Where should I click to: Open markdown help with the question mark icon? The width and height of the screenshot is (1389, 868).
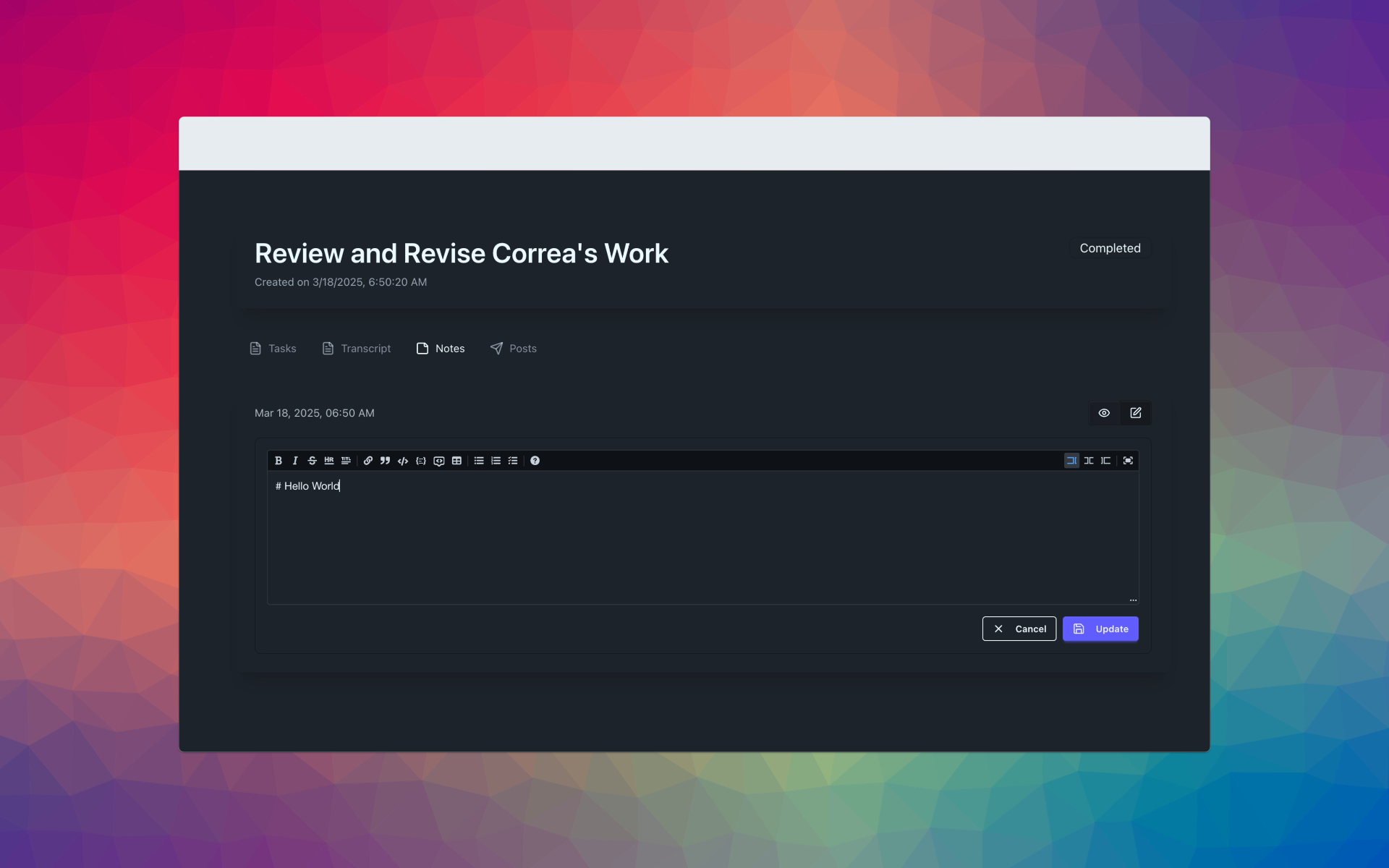pyautogui.click(x=535, y=461)
